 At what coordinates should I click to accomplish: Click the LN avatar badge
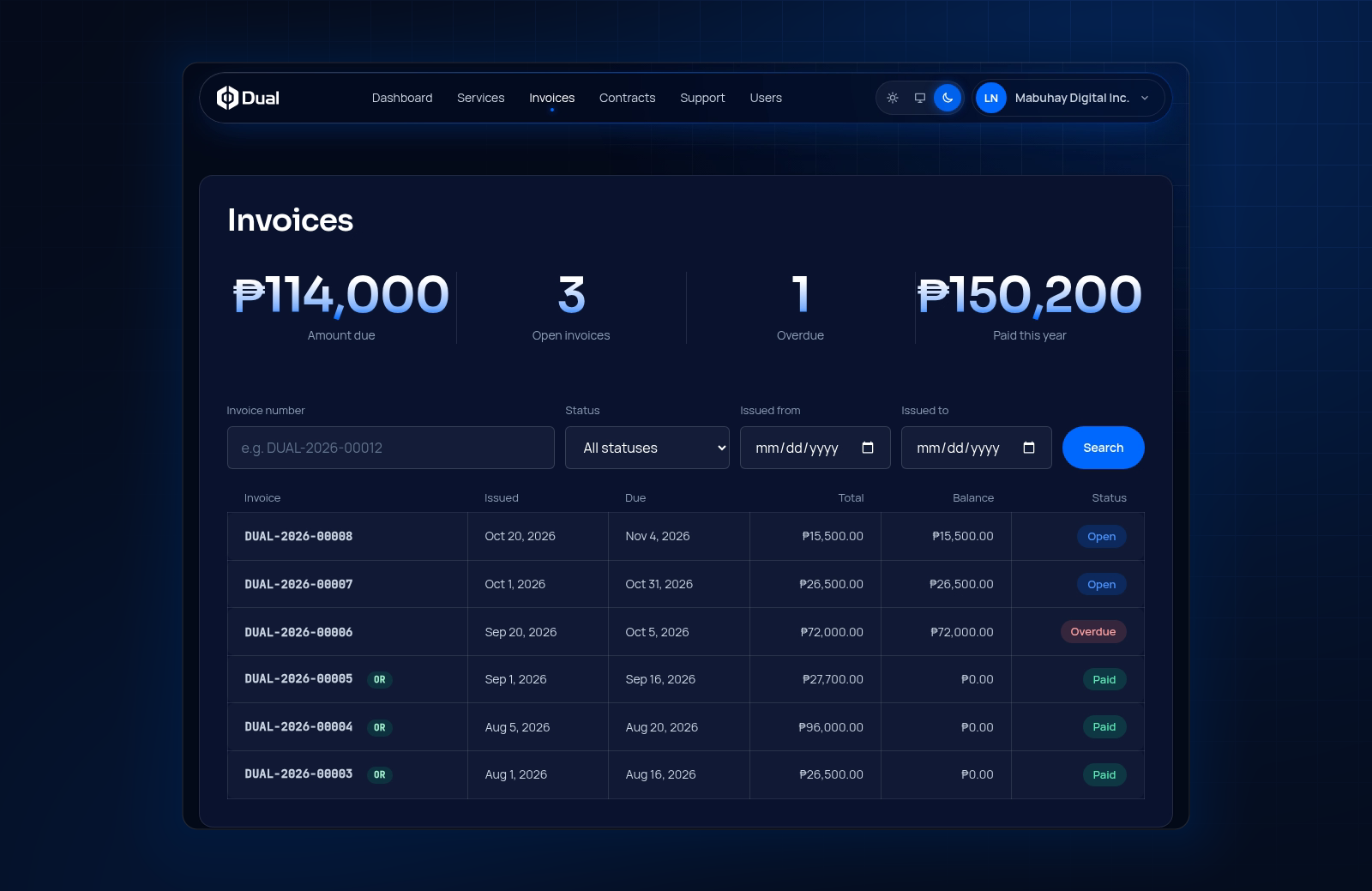coord(991,98)
